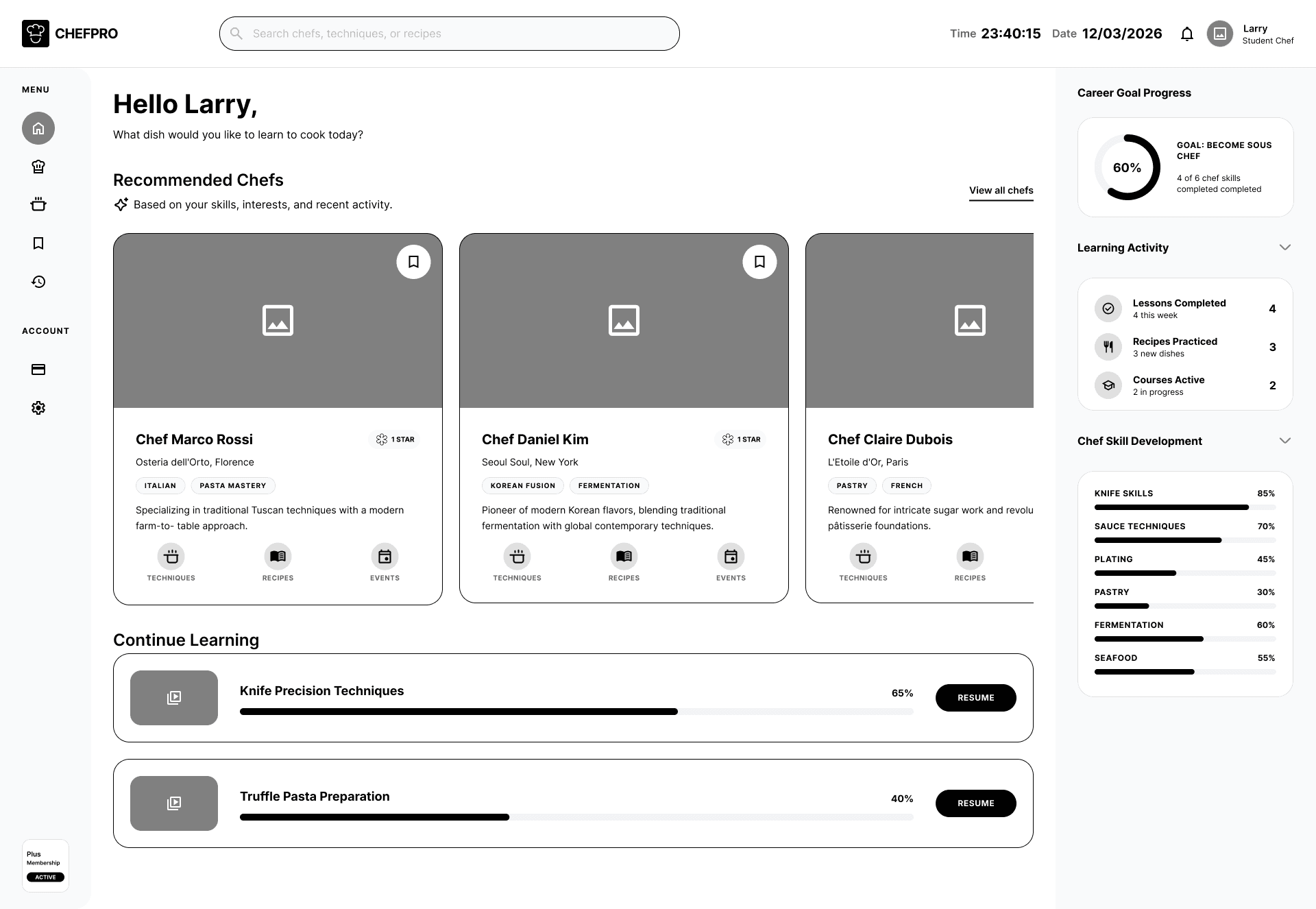
Task: Resume Knife Precision Techniques lesson
Action: (975, 698)
